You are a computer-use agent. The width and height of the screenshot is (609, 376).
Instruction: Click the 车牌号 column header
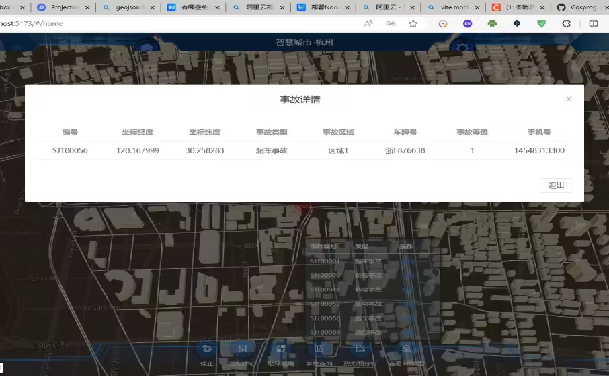(405, 132)
